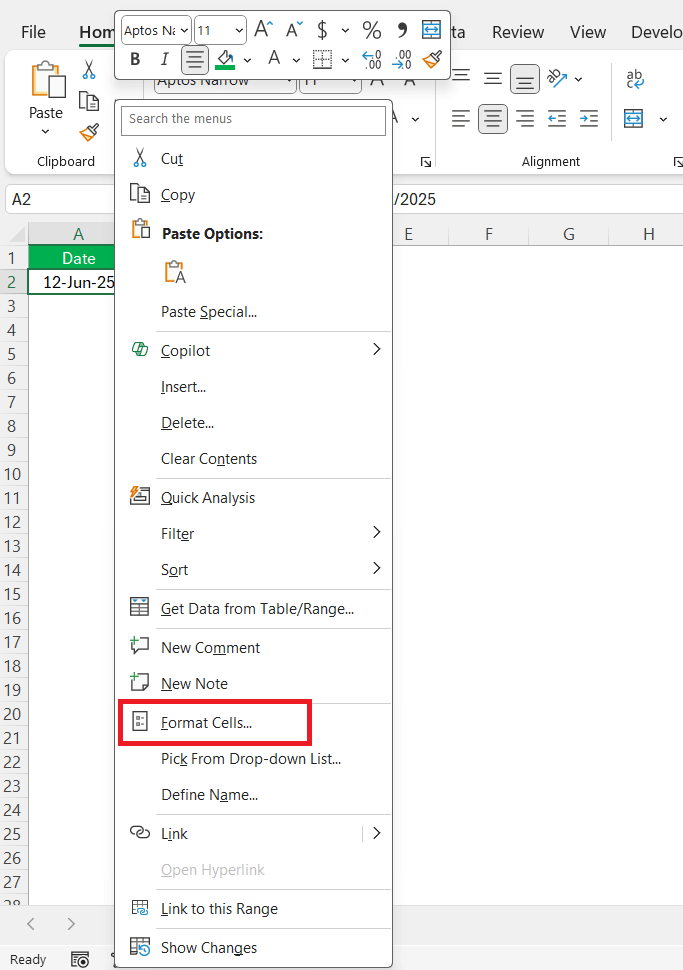
Task: Toggle ribbon Align Right button
Action: tap(525, 118)
